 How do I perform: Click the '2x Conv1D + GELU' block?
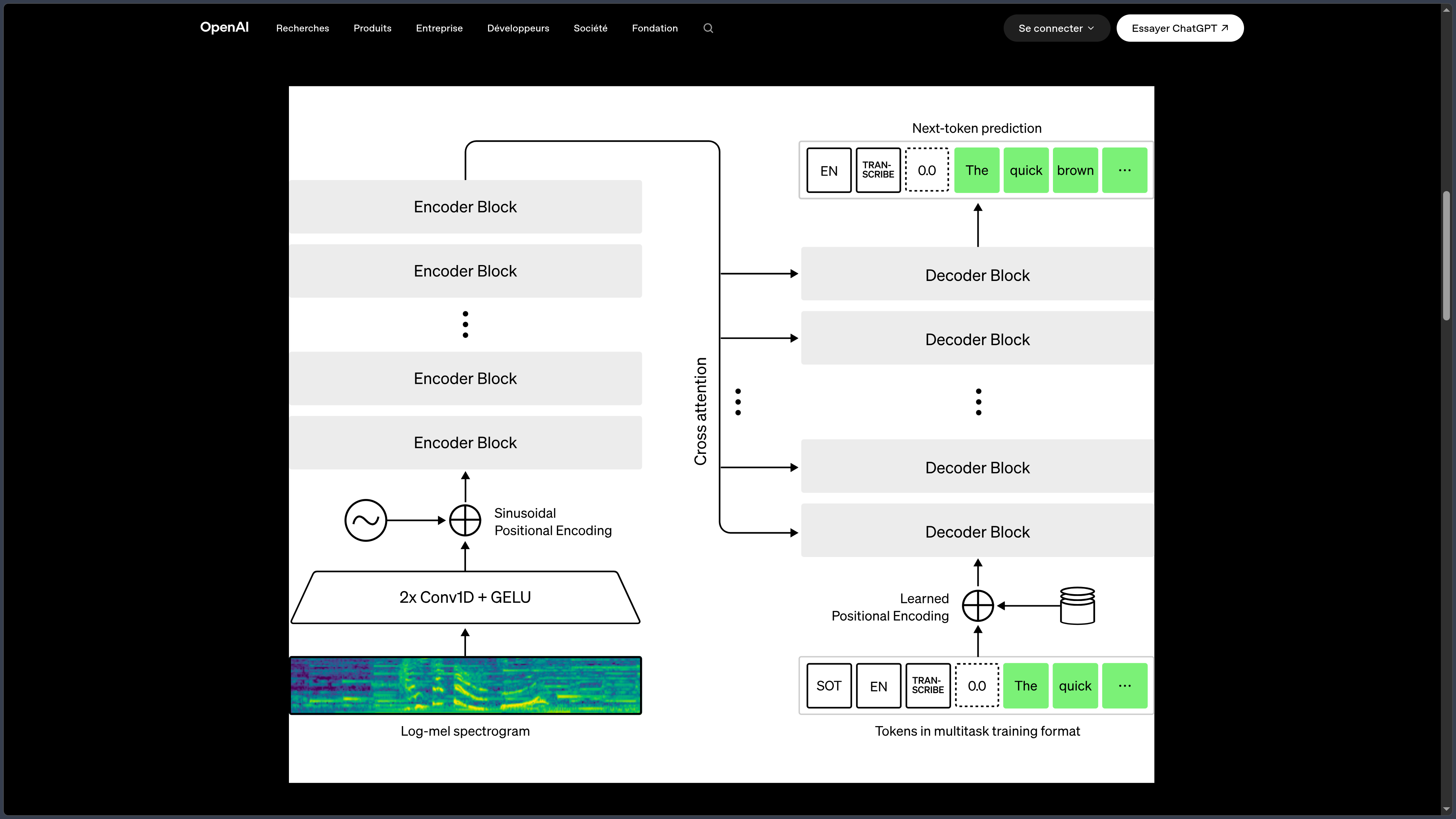point(465,598)
